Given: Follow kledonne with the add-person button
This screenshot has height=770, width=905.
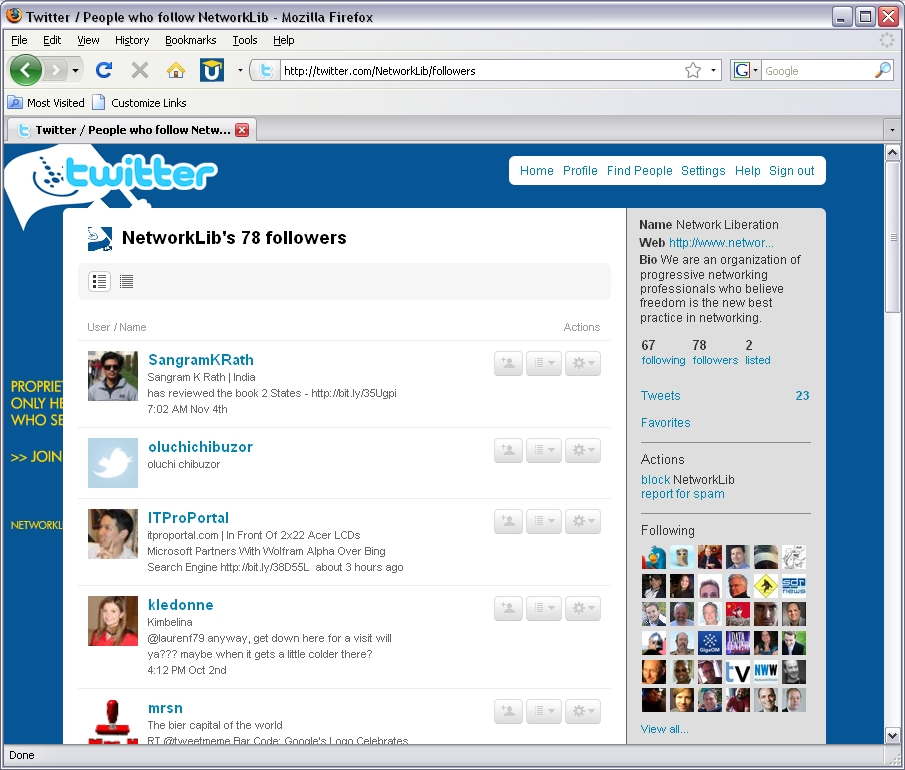Looking at the screenshot, I should (x=508, y=608).
